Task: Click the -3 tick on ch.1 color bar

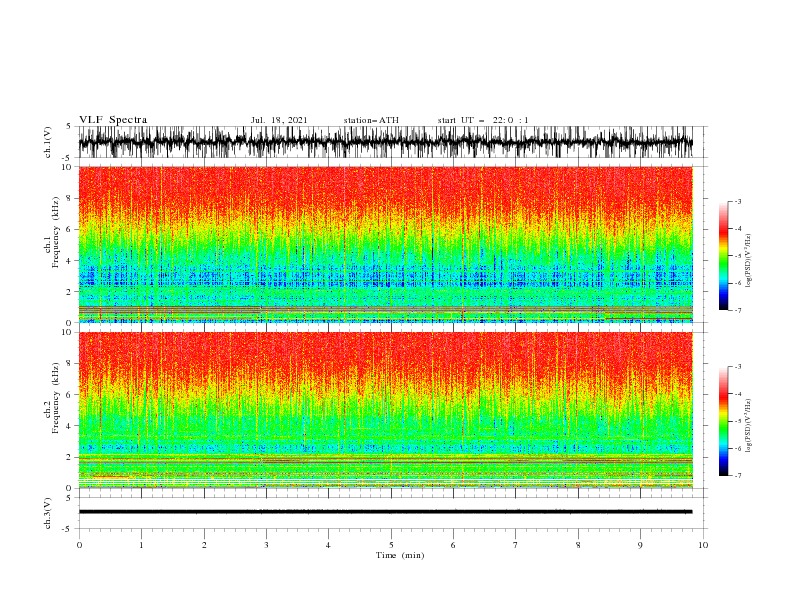Action: click(737, 201)
